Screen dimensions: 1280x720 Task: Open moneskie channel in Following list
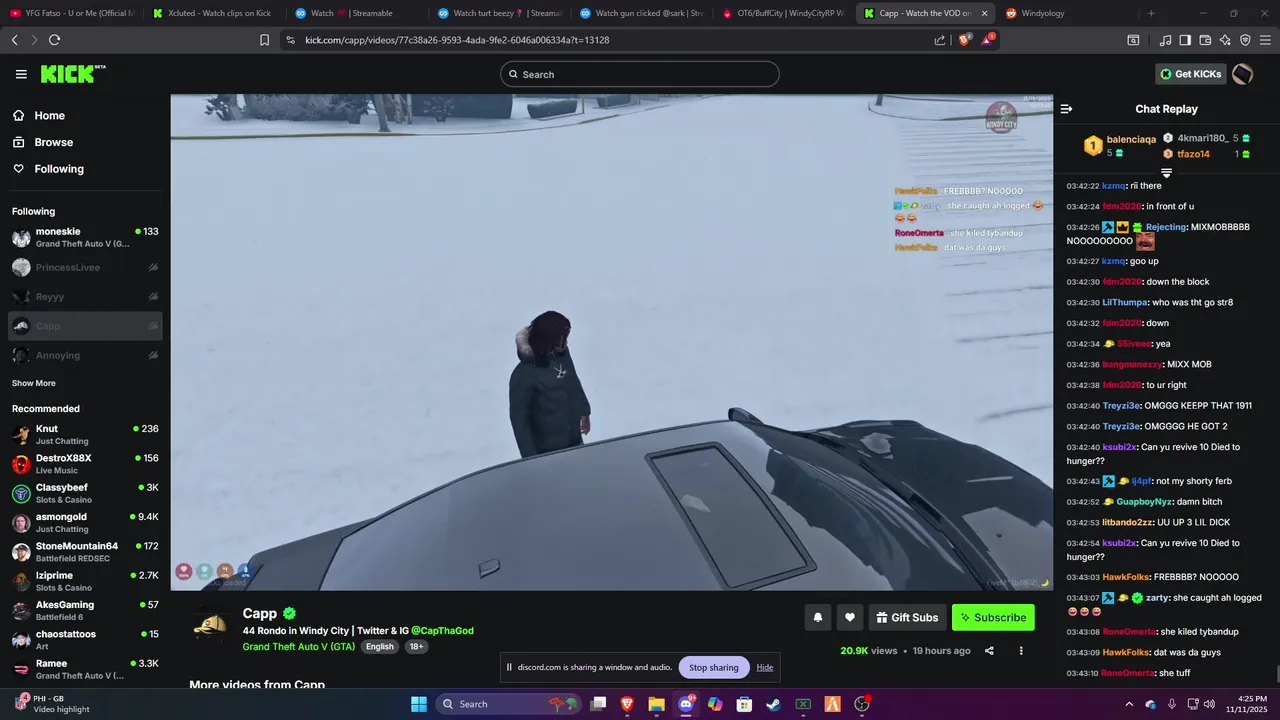[x=85, y=238]
